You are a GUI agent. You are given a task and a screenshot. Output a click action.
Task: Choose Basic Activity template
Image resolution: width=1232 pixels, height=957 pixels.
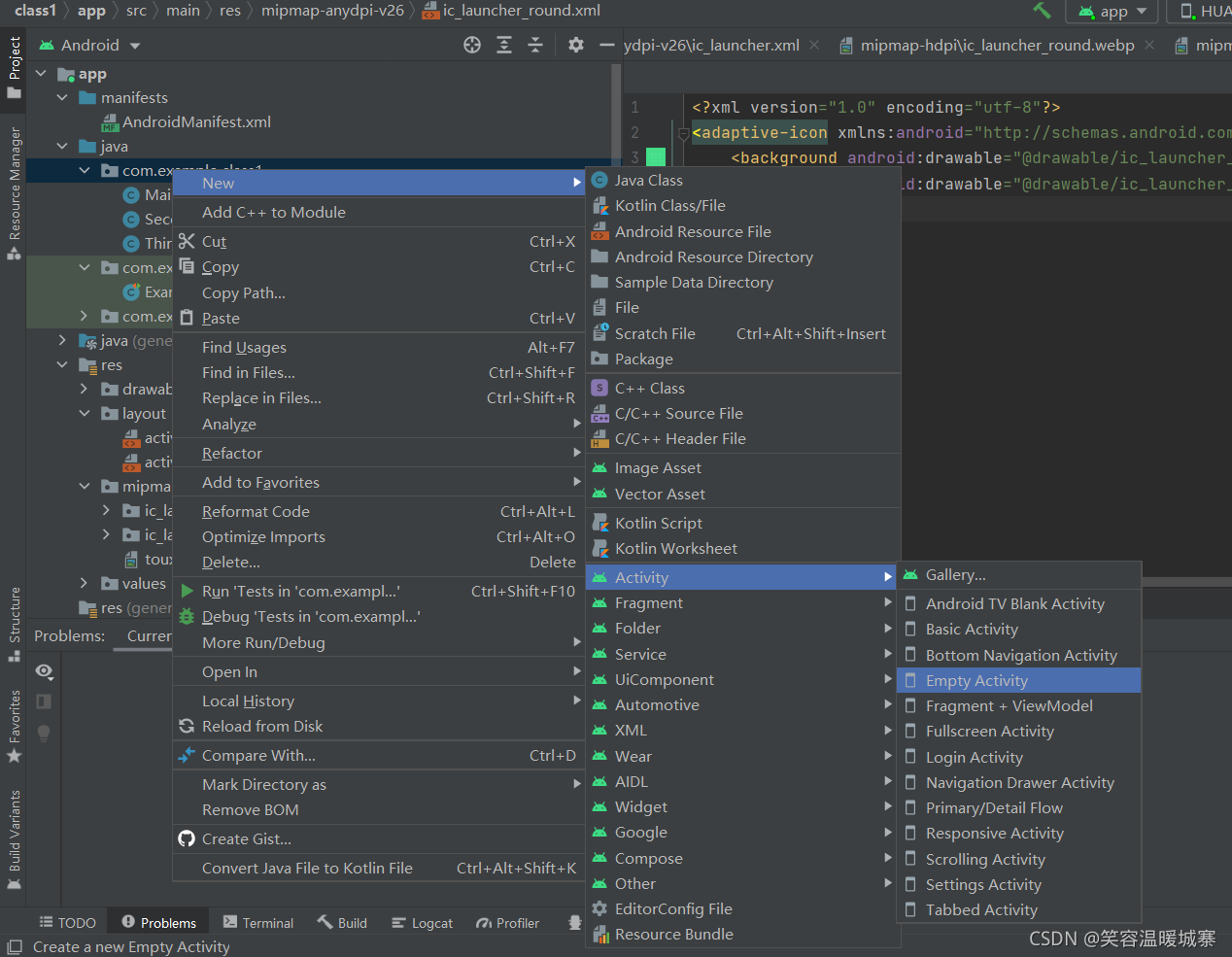[x=1018, y=630]
